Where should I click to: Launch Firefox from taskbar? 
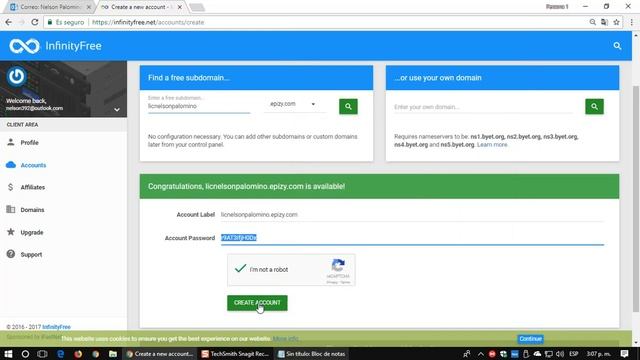coord(78,354)
